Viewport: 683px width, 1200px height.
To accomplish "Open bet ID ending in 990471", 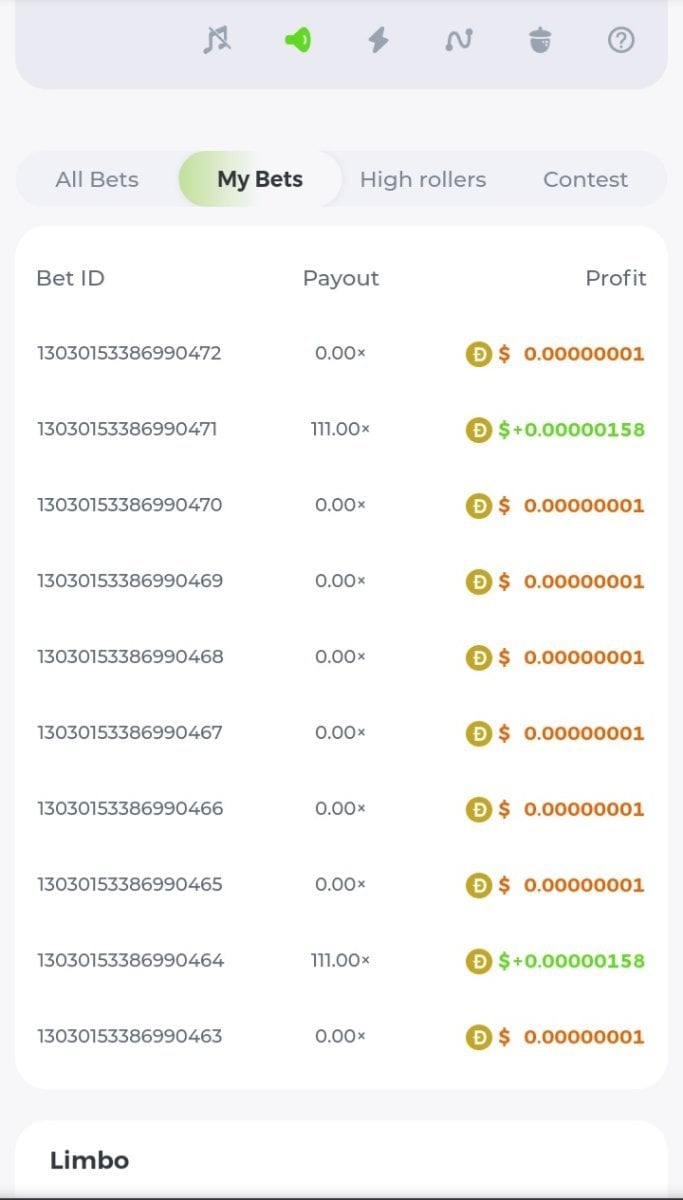I will (127, 429).
